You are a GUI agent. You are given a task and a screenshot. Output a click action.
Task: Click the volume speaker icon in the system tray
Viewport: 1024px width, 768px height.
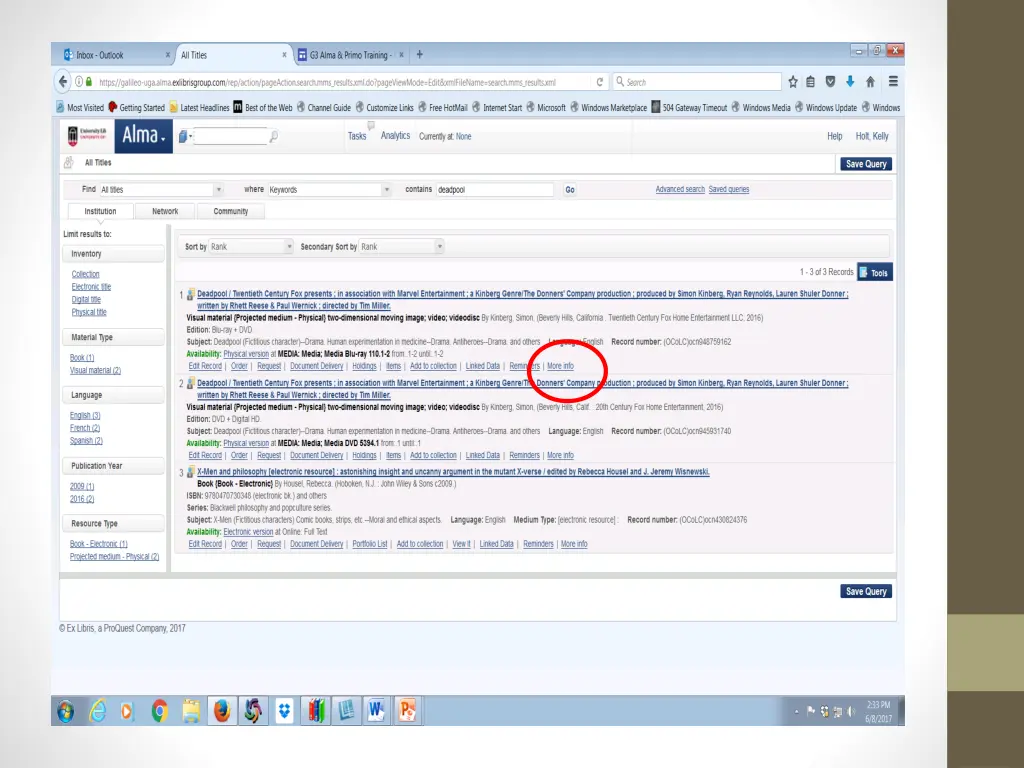click(x=850, y=711)
